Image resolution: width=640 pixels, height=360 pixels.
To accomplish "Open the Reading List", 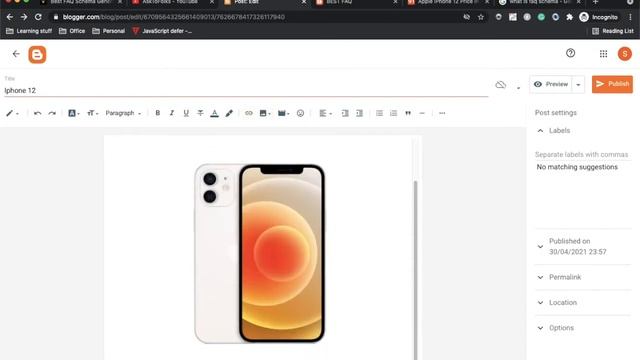I will click(613, 31).
